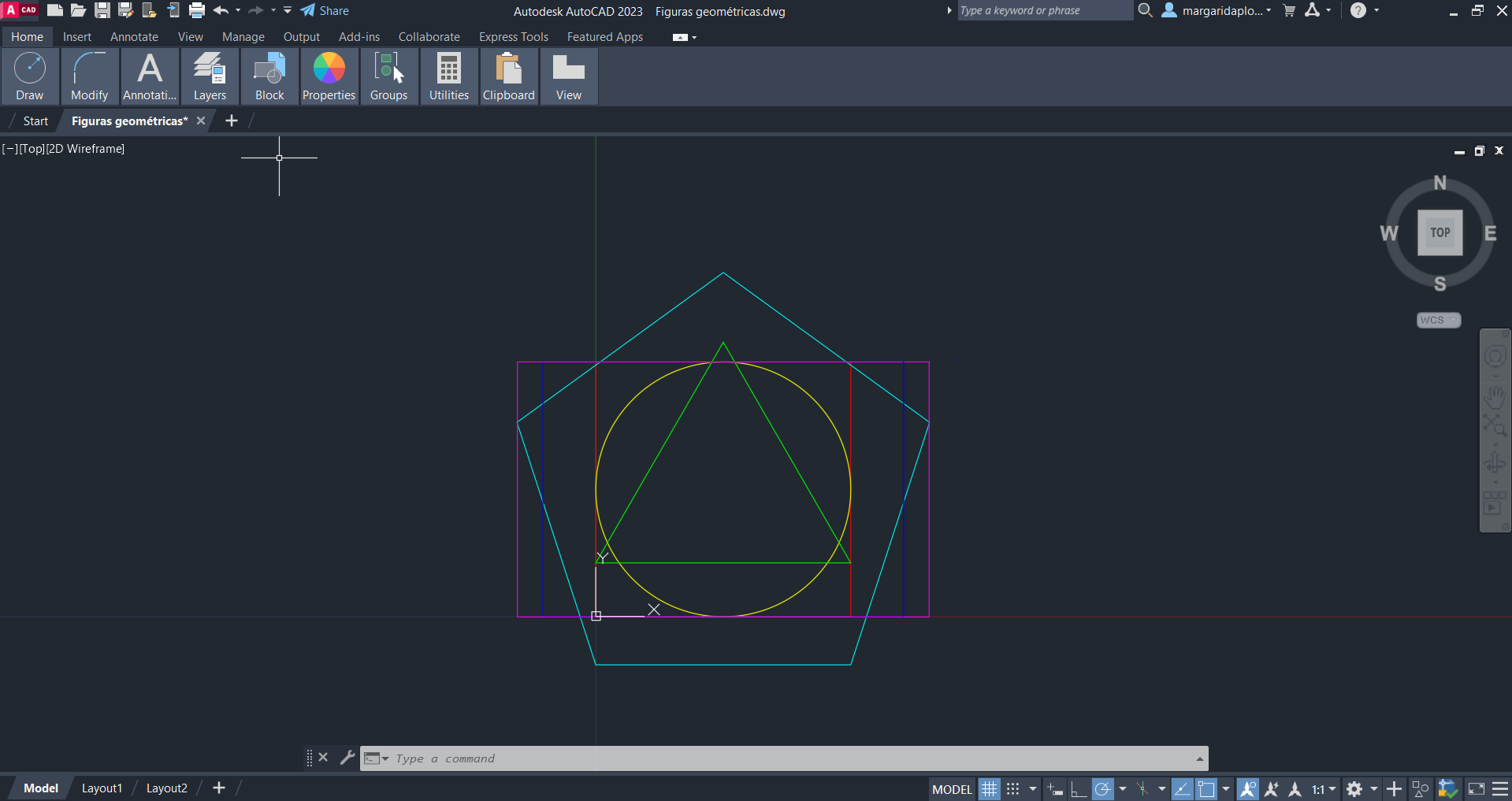This screenshot has height=801, width=1512.
Task: Open the WCS coordinate system dropdown
Action: coord(1438,320)
